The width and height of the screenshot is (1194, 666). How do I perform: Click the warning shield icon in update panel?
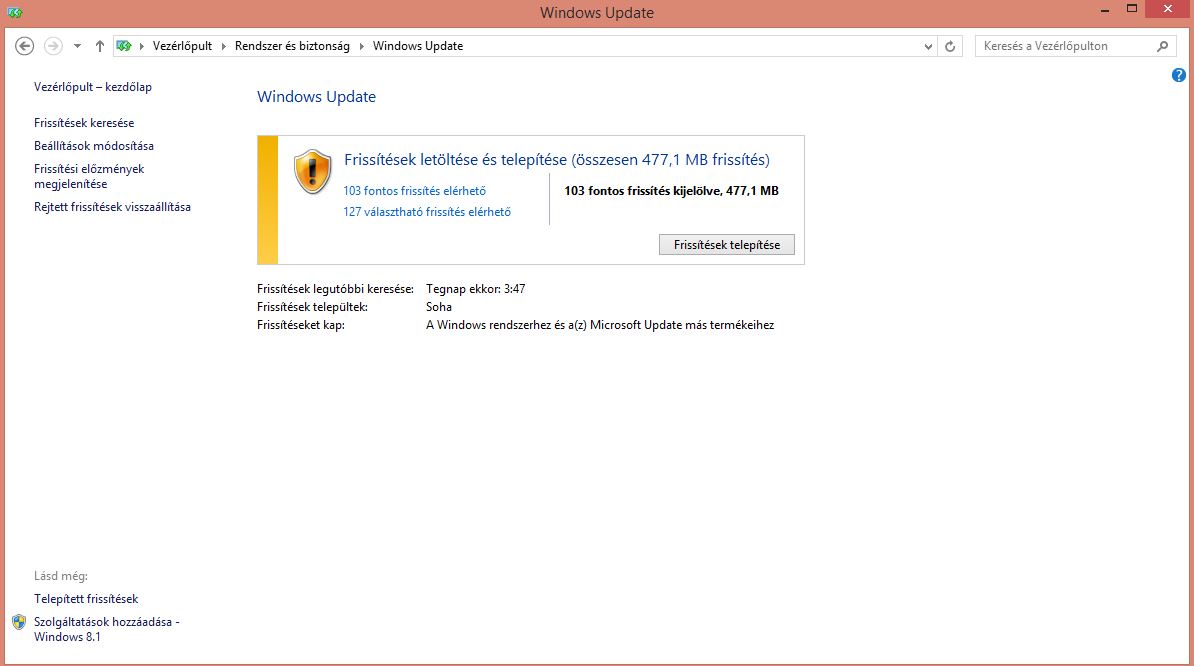point(312,171)
